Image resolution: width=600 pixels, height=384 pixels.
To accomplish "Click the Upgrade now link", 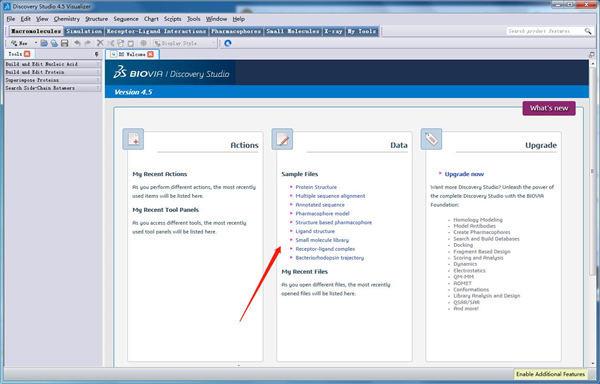I will (464, 174).
